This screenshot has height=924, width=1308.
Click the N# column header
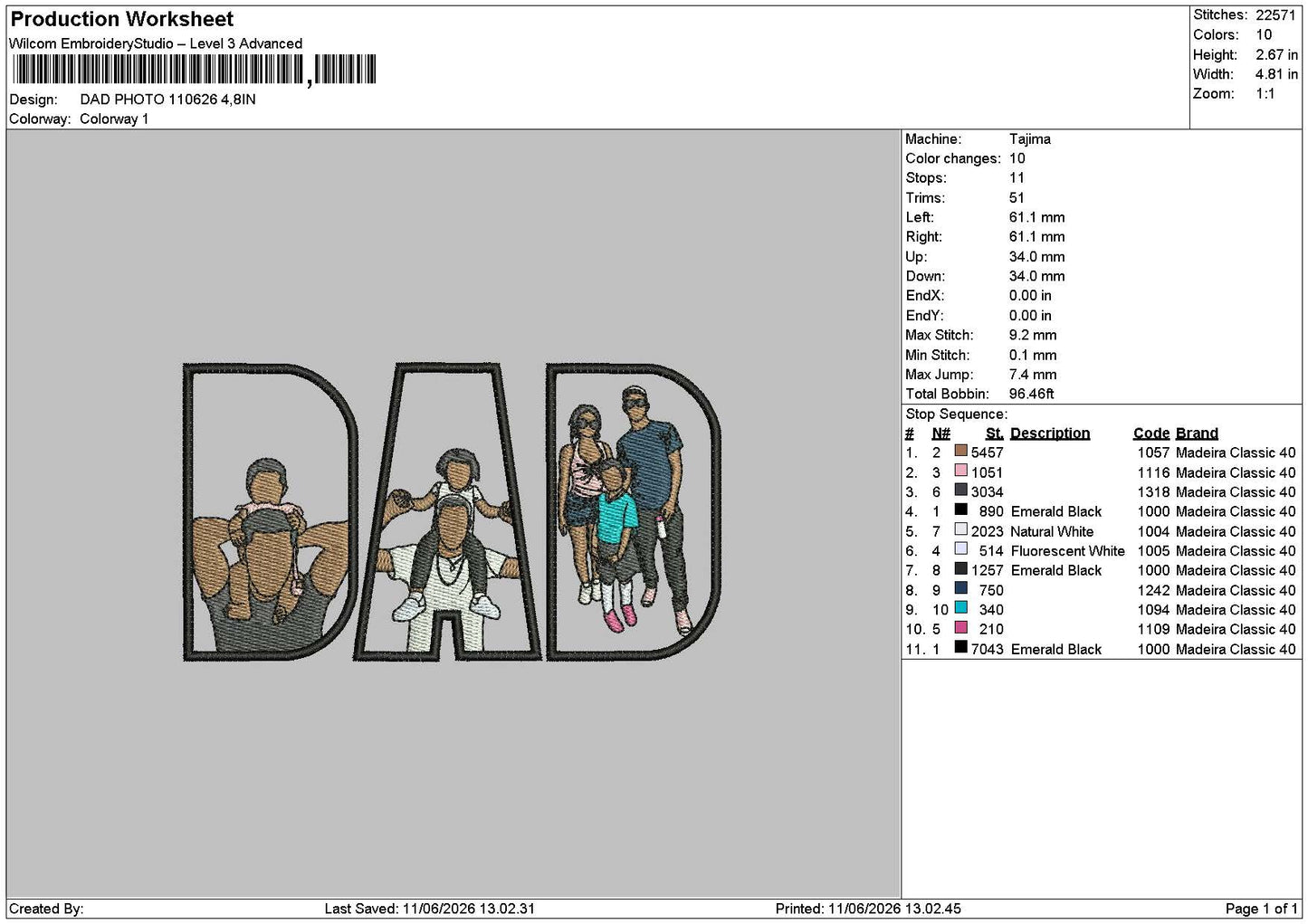coord(940,433)
